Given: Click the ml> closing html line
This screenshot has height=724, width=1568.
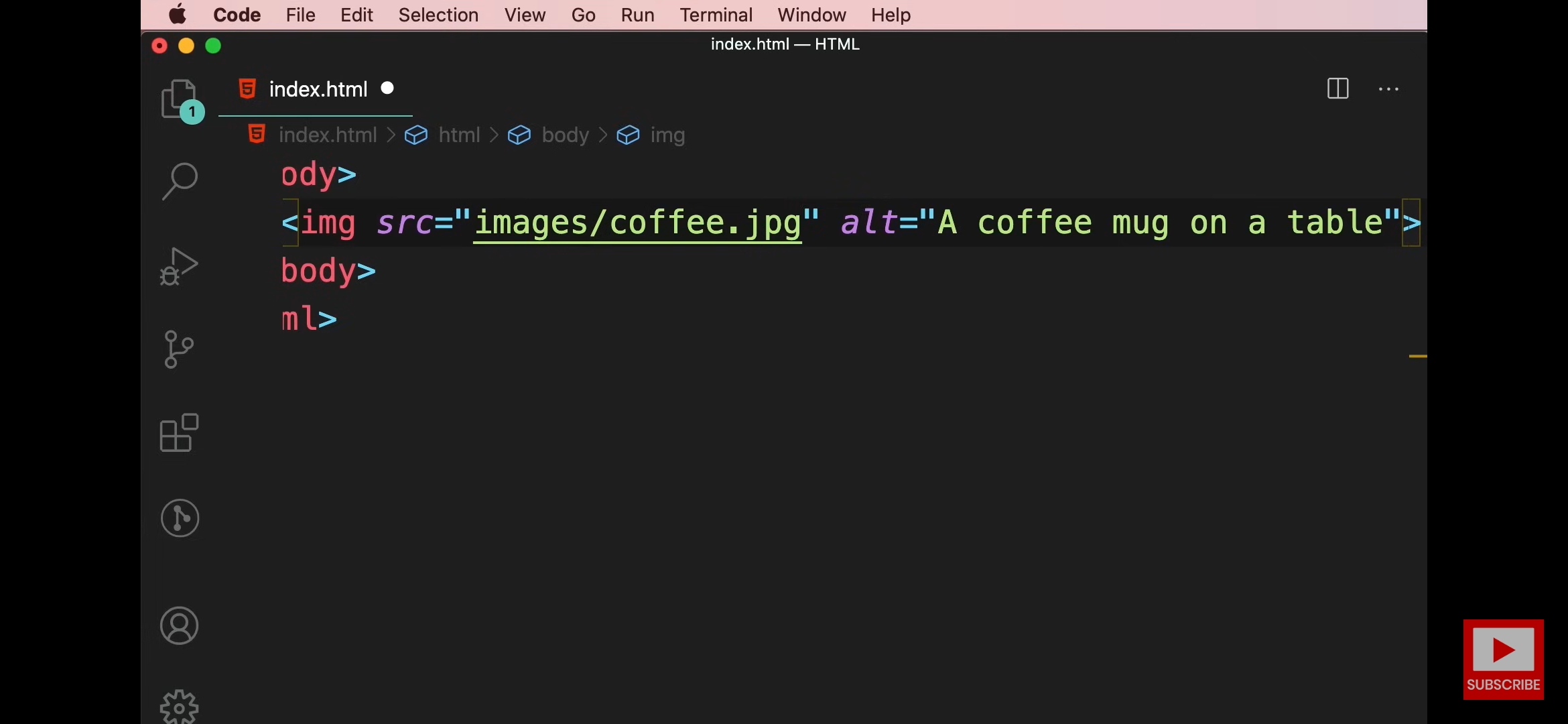Looking at the screenshot, I should coord(309,318).
